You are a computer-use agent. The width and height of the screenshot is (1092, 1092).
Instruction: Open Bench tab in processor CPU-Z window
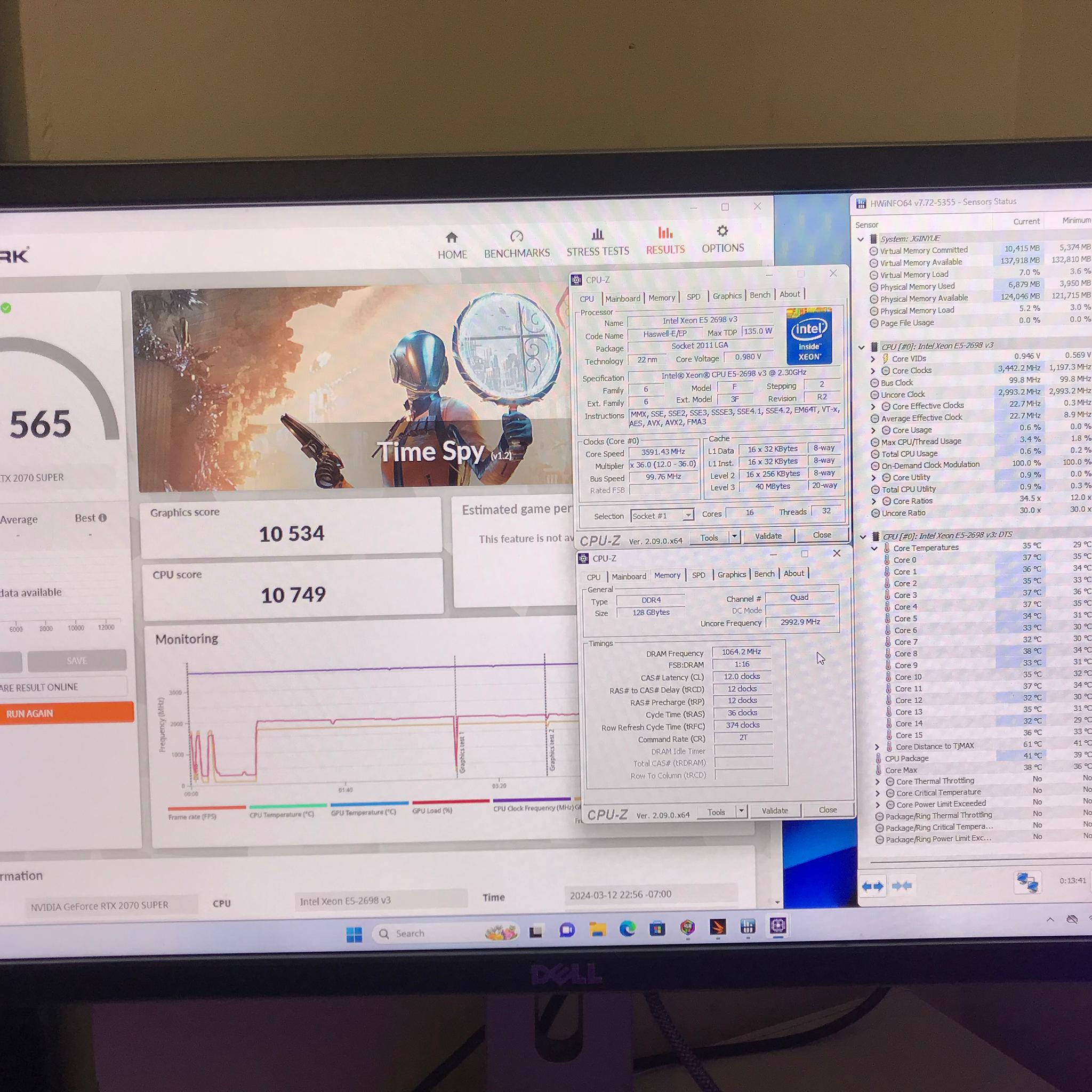point(760,295)
